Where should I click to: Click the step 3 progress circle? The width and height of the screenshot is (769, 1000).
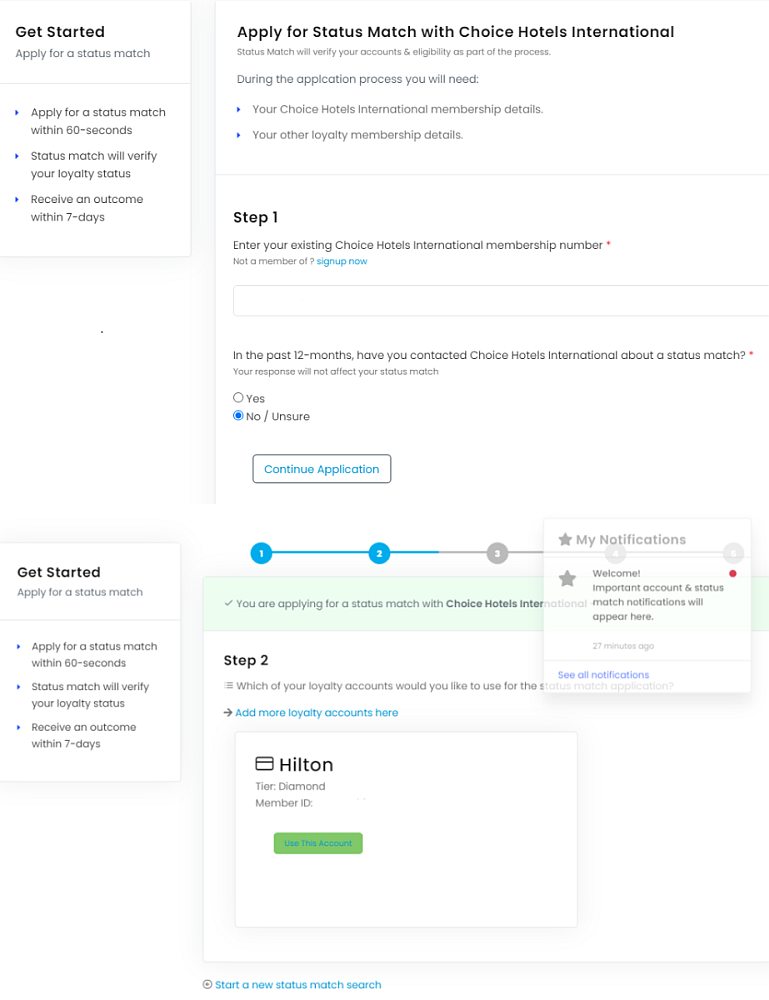click(x=497, y=553)
